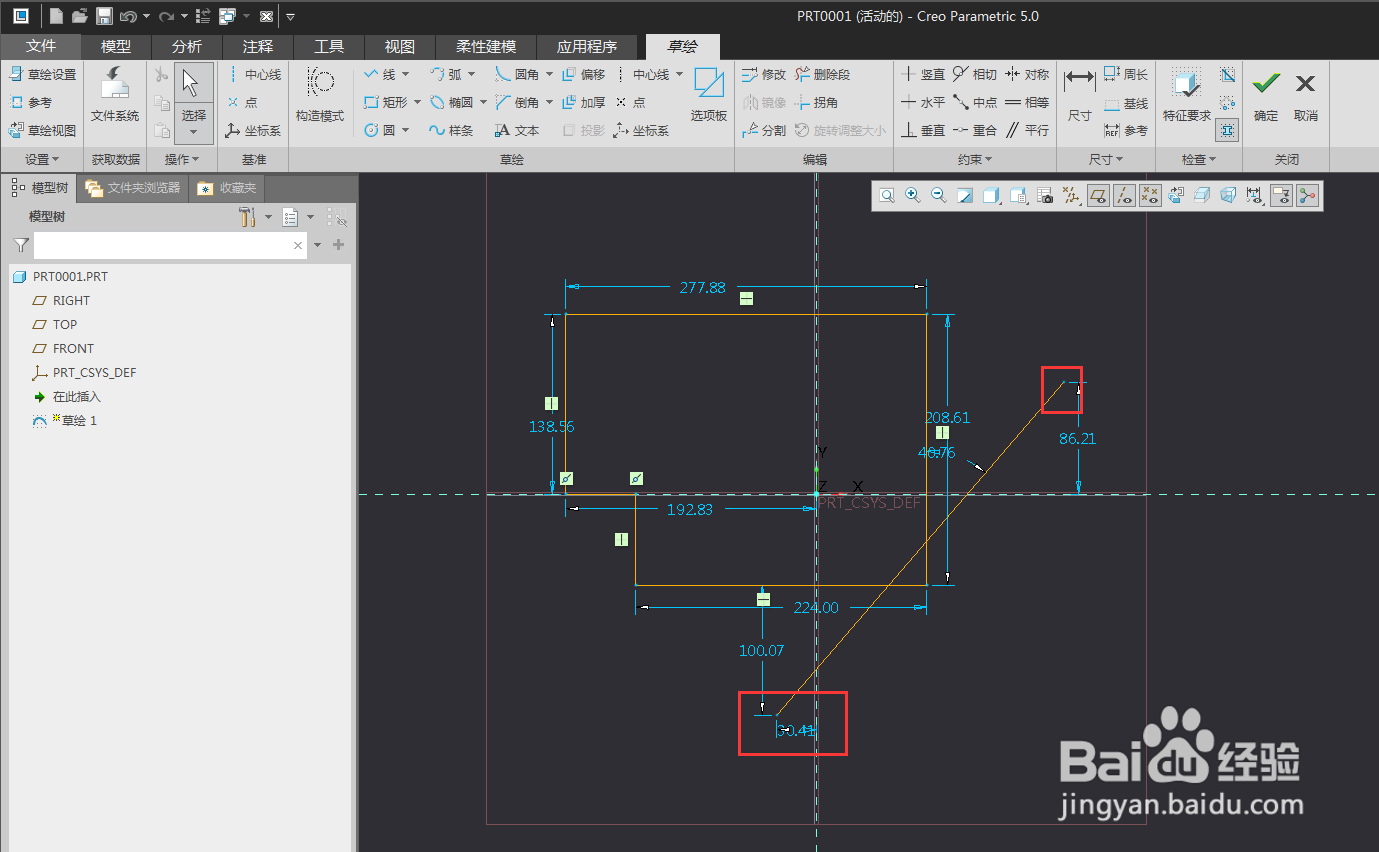Image resolution: width=1379 pixels, height=852 pixels.
Task: Open file using the folder icon
Action: [80, 16]
